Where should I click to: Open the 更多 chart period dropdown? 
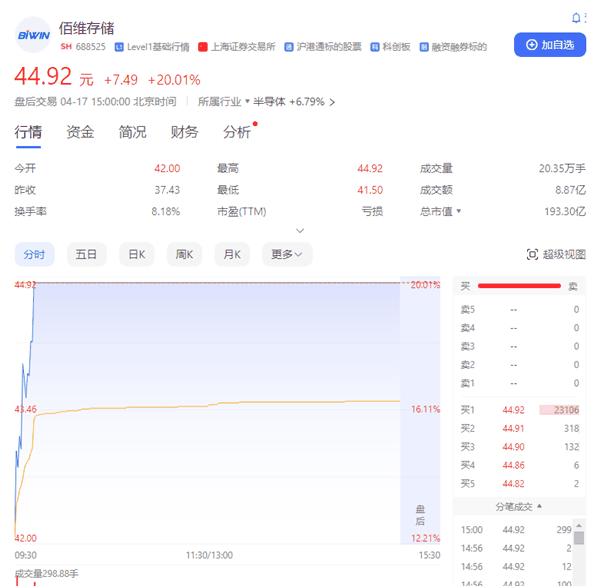[287, 254]
